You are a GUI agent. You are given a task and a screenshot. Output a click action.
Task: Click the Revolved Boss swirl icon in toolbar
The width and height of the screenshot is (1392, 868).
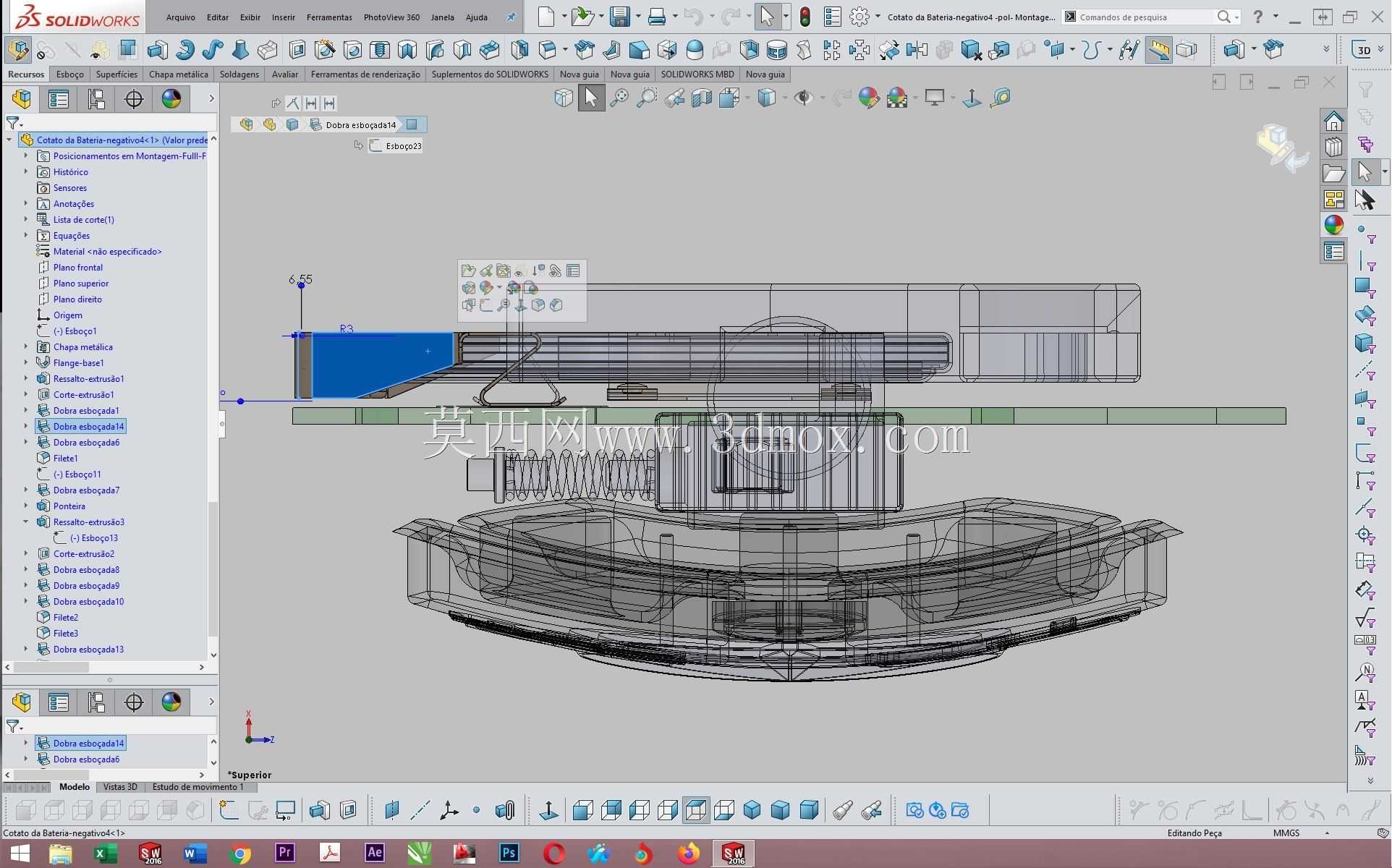pyautogui.click(x=185, y=50)
